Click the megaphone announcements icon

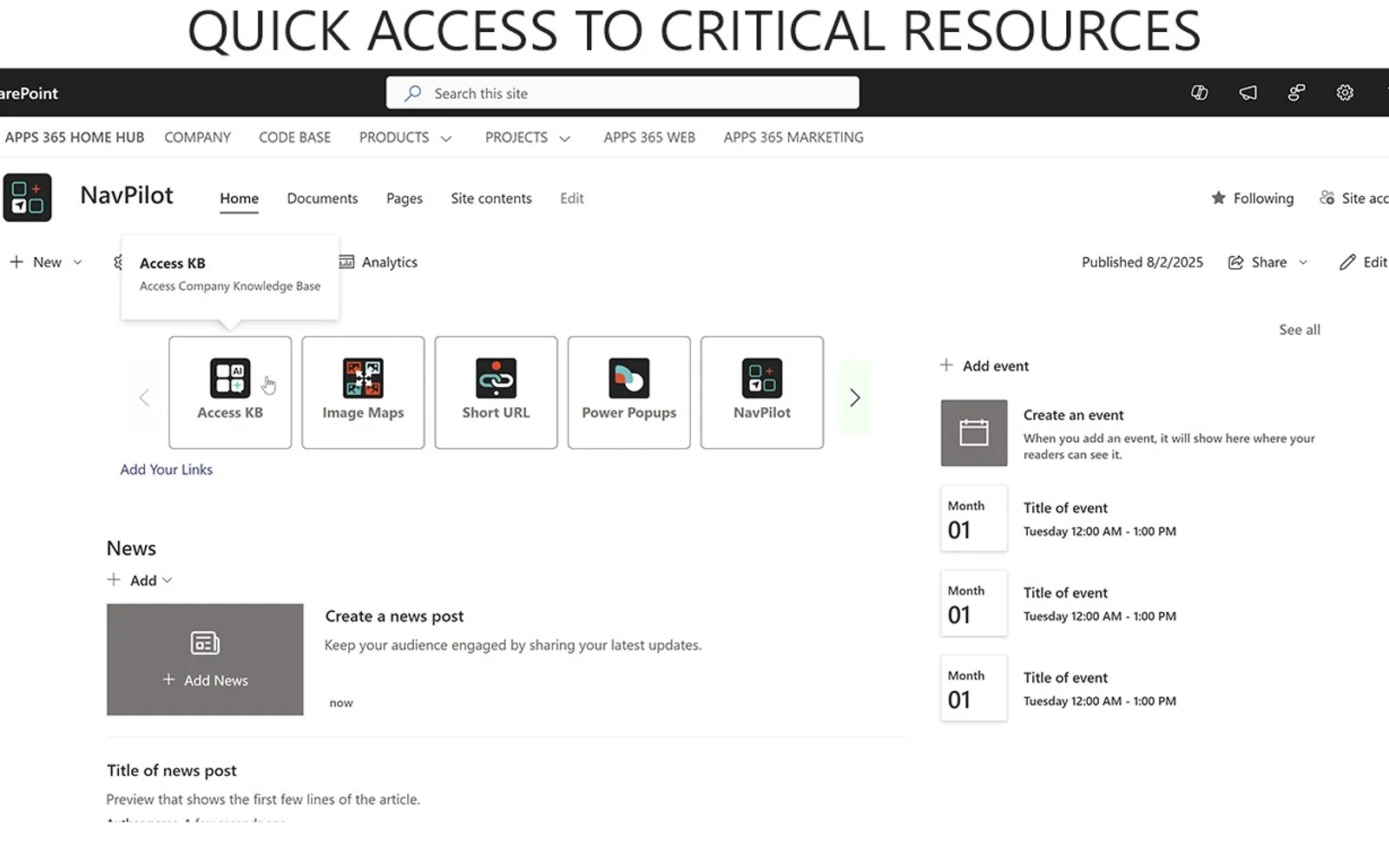[x=1247, y=93]
